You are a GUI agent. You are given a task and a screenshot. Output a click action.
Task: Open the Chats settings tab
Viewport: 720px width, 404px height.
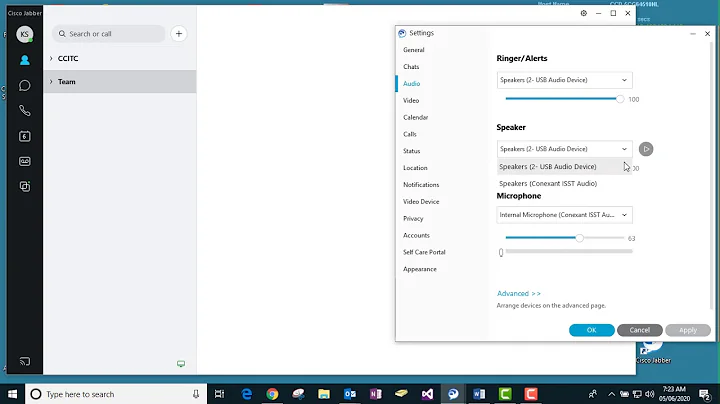[411, 67]
